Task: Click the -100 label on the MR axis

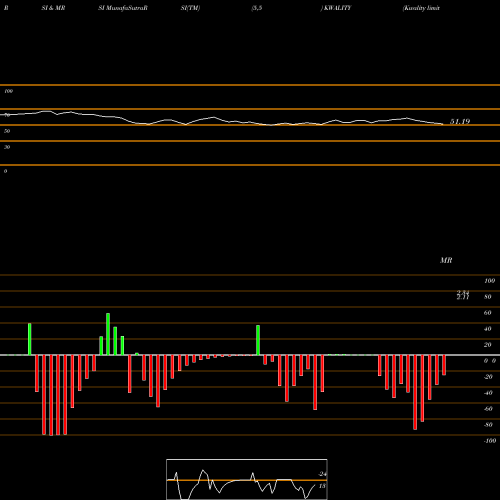Action: 490,441
